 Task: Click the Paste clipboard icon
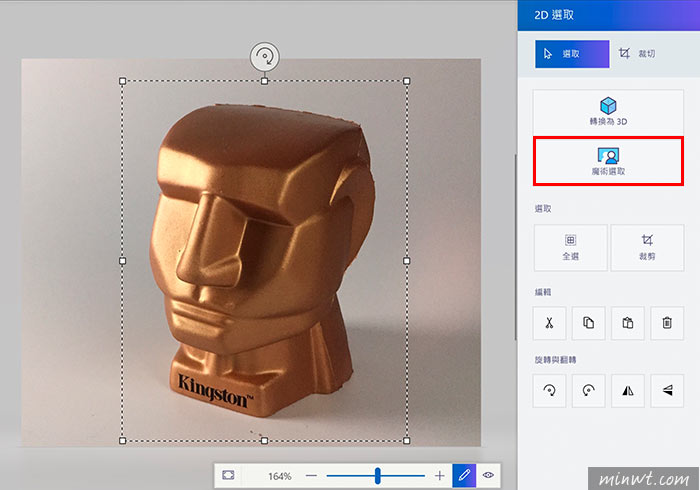point(628,323)
